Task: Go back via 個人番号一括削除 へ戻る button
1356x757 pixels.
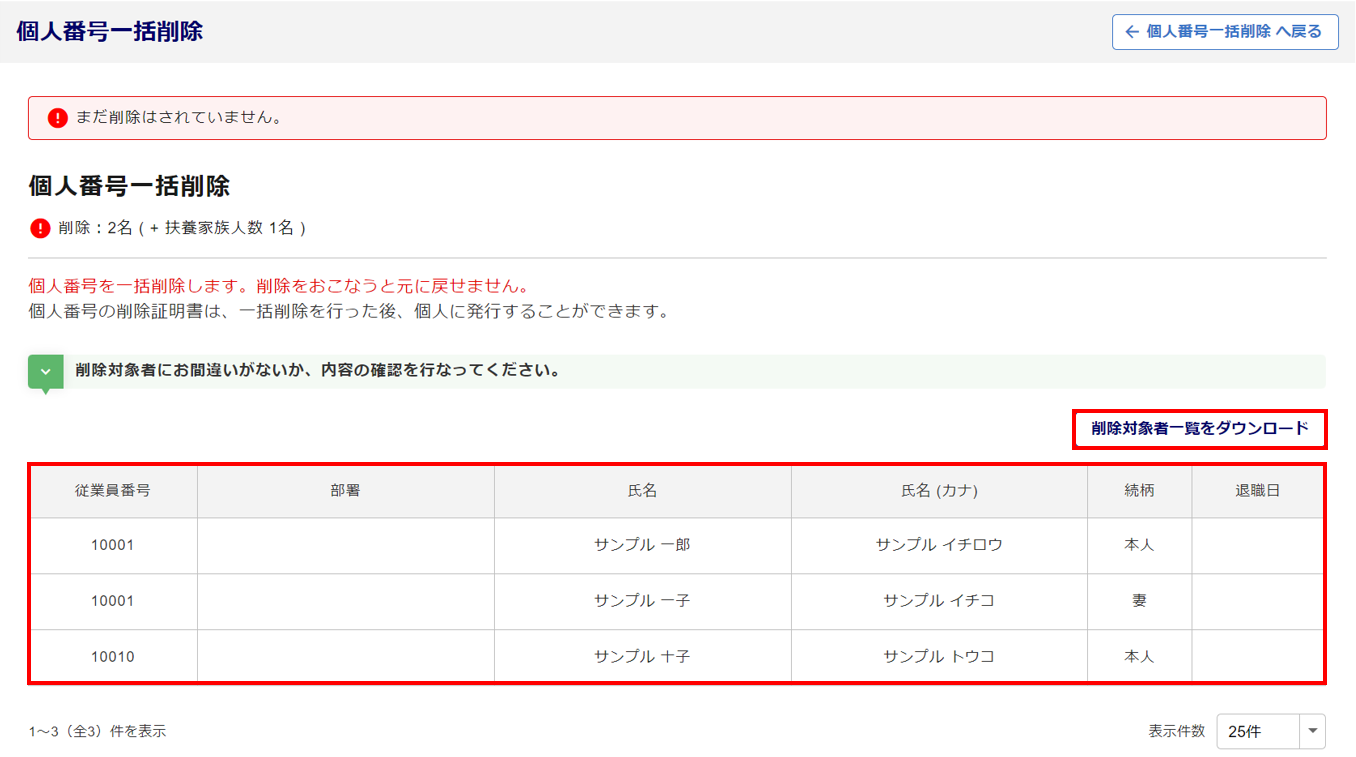Action: (x=1225, y=32)
